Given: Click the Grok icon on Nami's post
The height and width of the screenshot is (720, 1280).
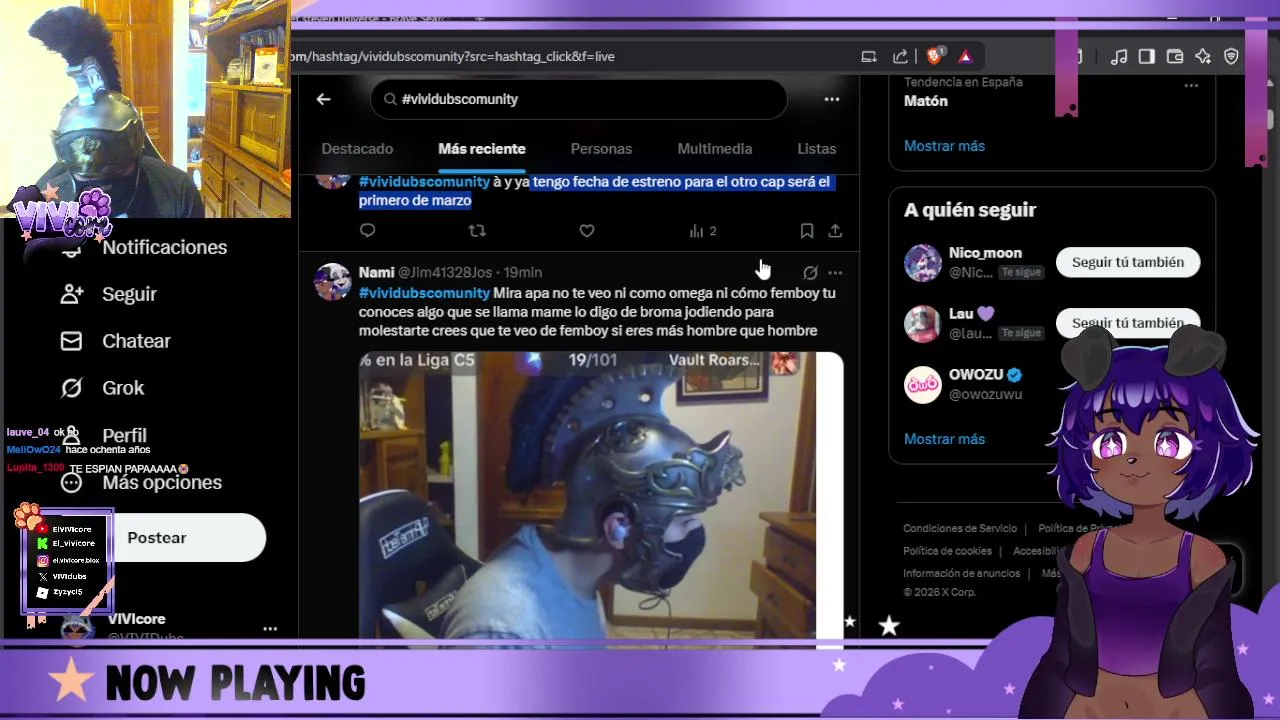Looking at the screenshot, I should [x=810, y=272].
